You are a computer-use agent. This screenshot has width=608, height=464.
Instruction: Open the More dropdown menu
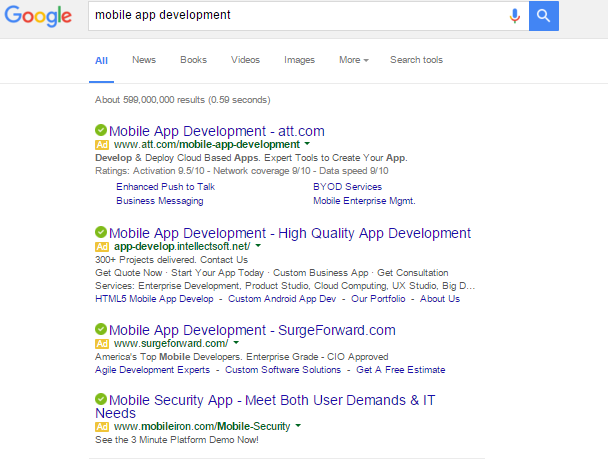pos(353,60)
